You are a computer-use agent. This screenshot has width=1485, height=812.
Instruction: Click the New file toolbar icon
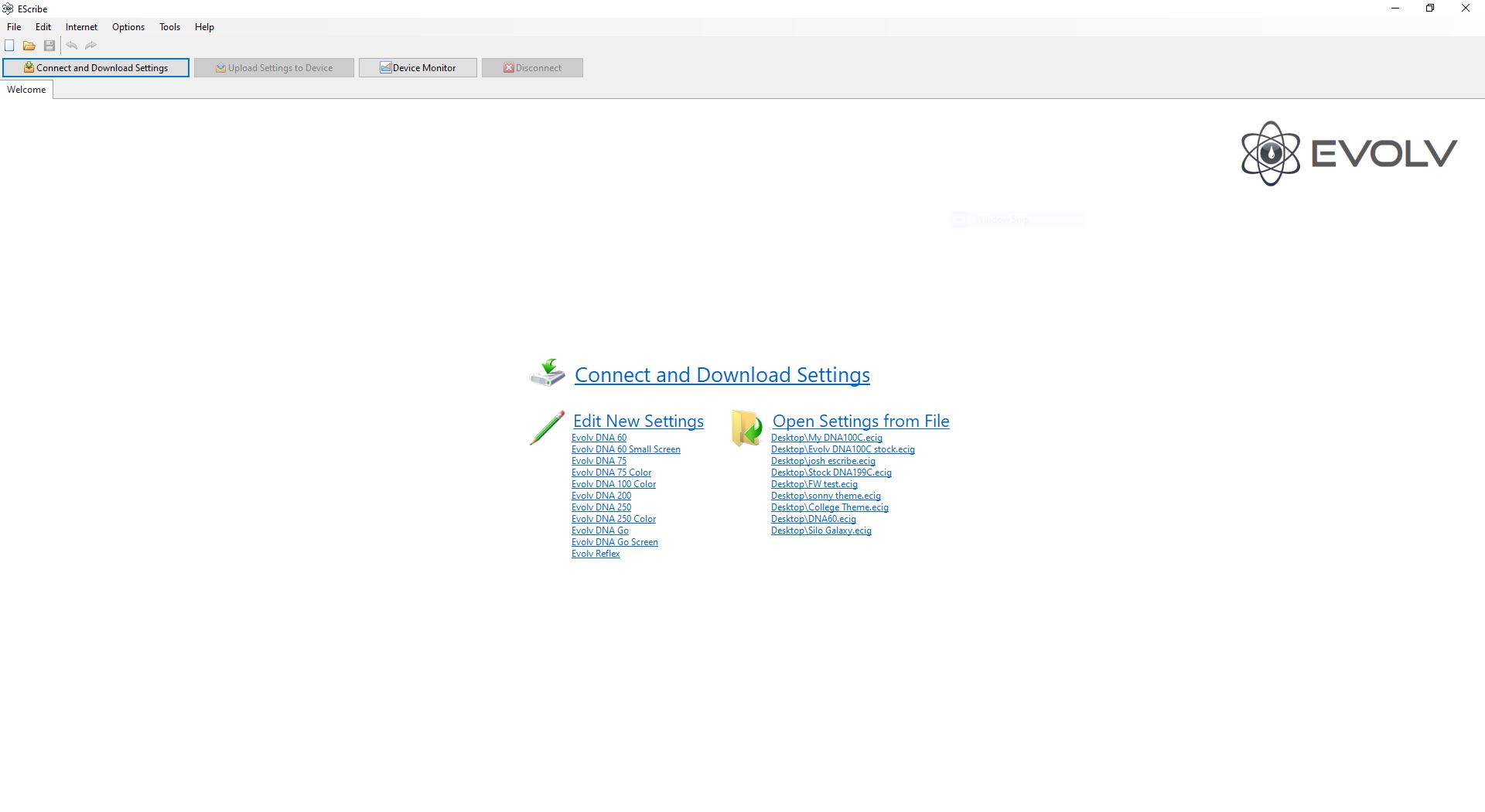9,46
